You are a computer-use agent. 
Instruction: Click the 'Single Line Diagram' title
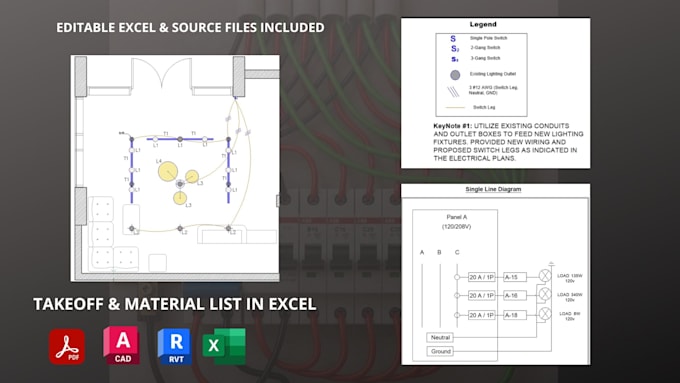point(493,189)
